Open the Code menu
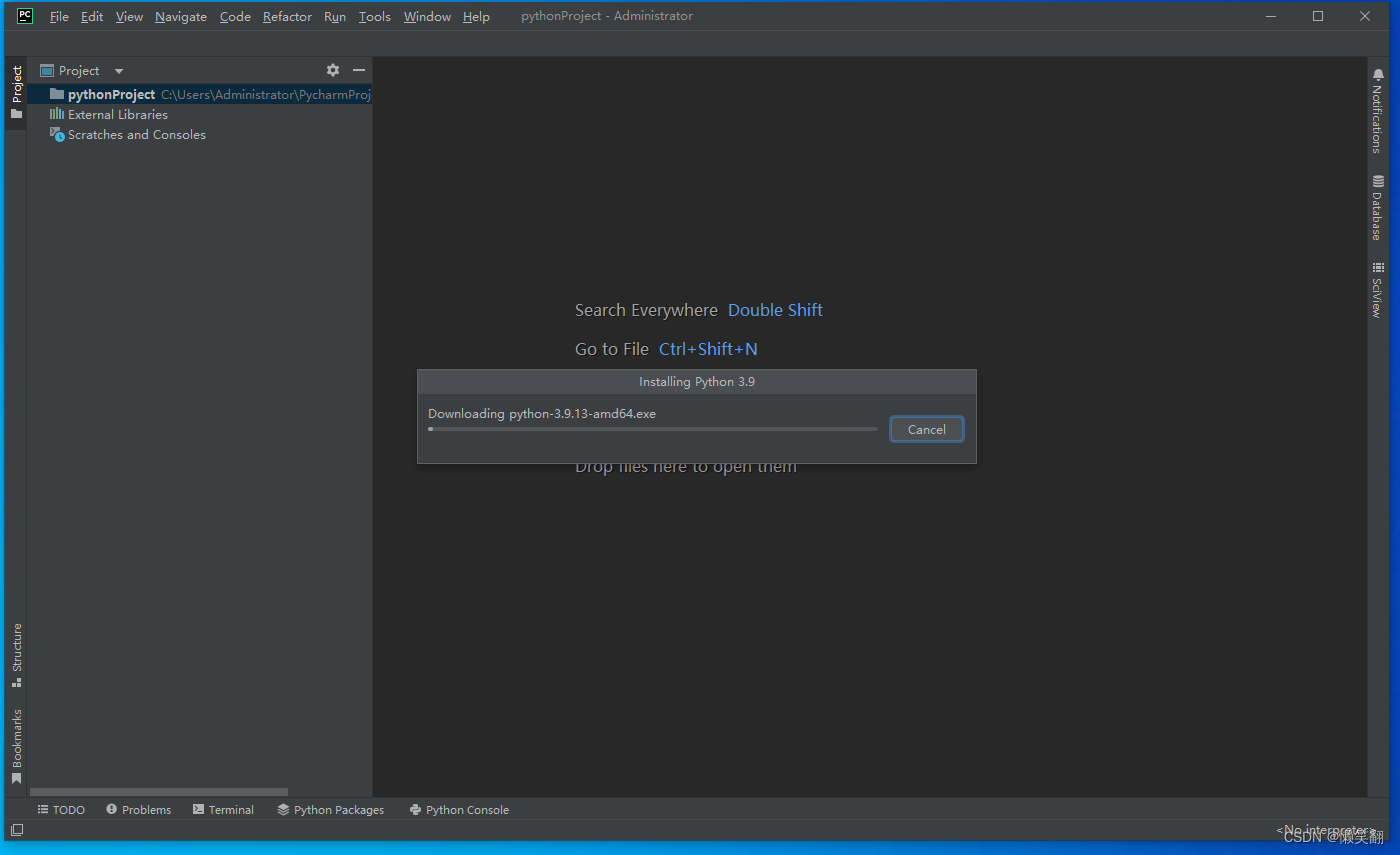 [235, 16]
